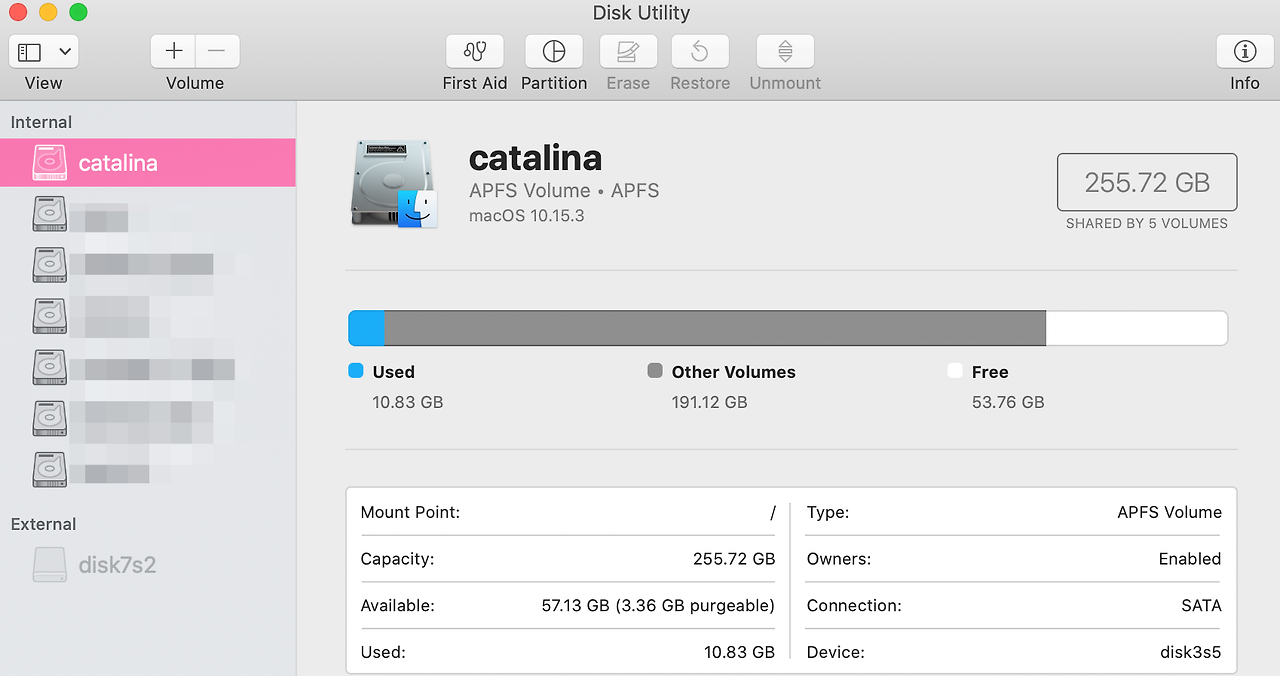Open the Partition tool

(x=554, y=51)
